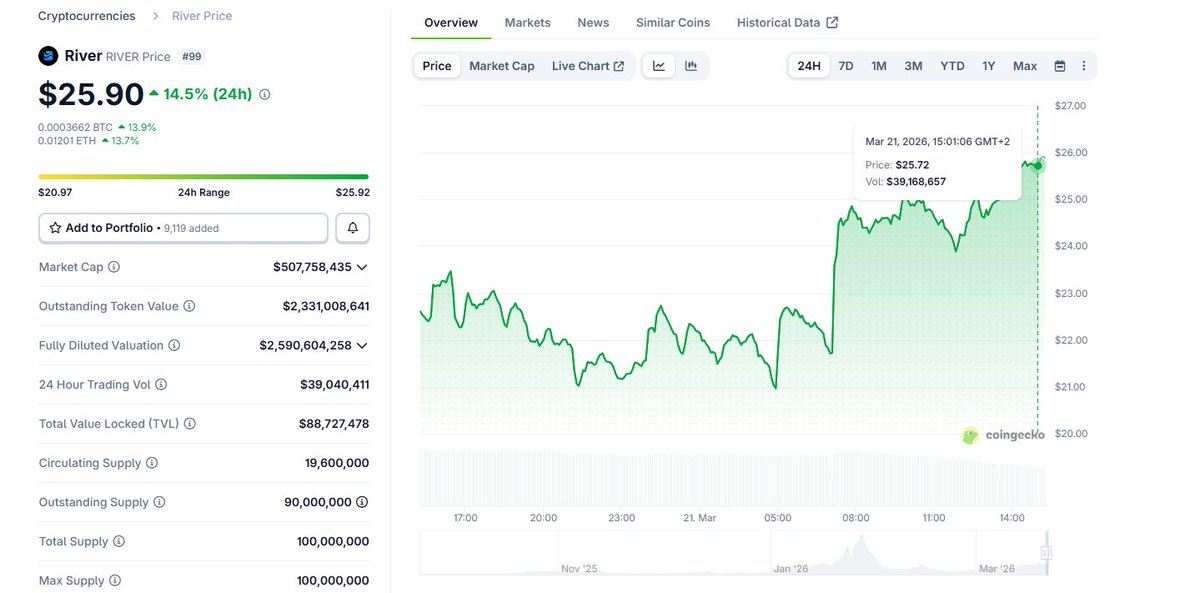Open Total Value Locked info icon
The image size is (1200, 593).
(x=190, y=424)
